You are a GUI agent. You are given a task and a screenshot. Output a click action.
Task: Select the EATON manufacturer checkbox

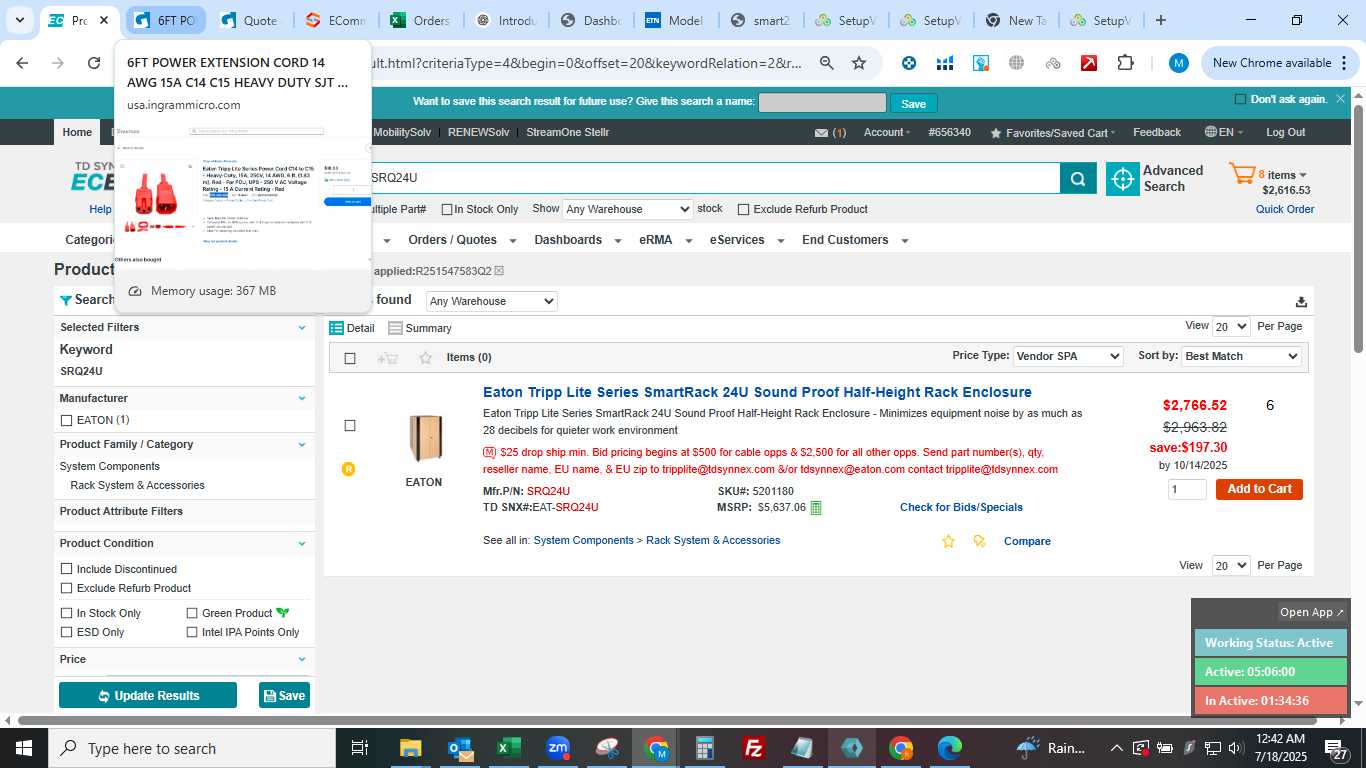[67, 421]
